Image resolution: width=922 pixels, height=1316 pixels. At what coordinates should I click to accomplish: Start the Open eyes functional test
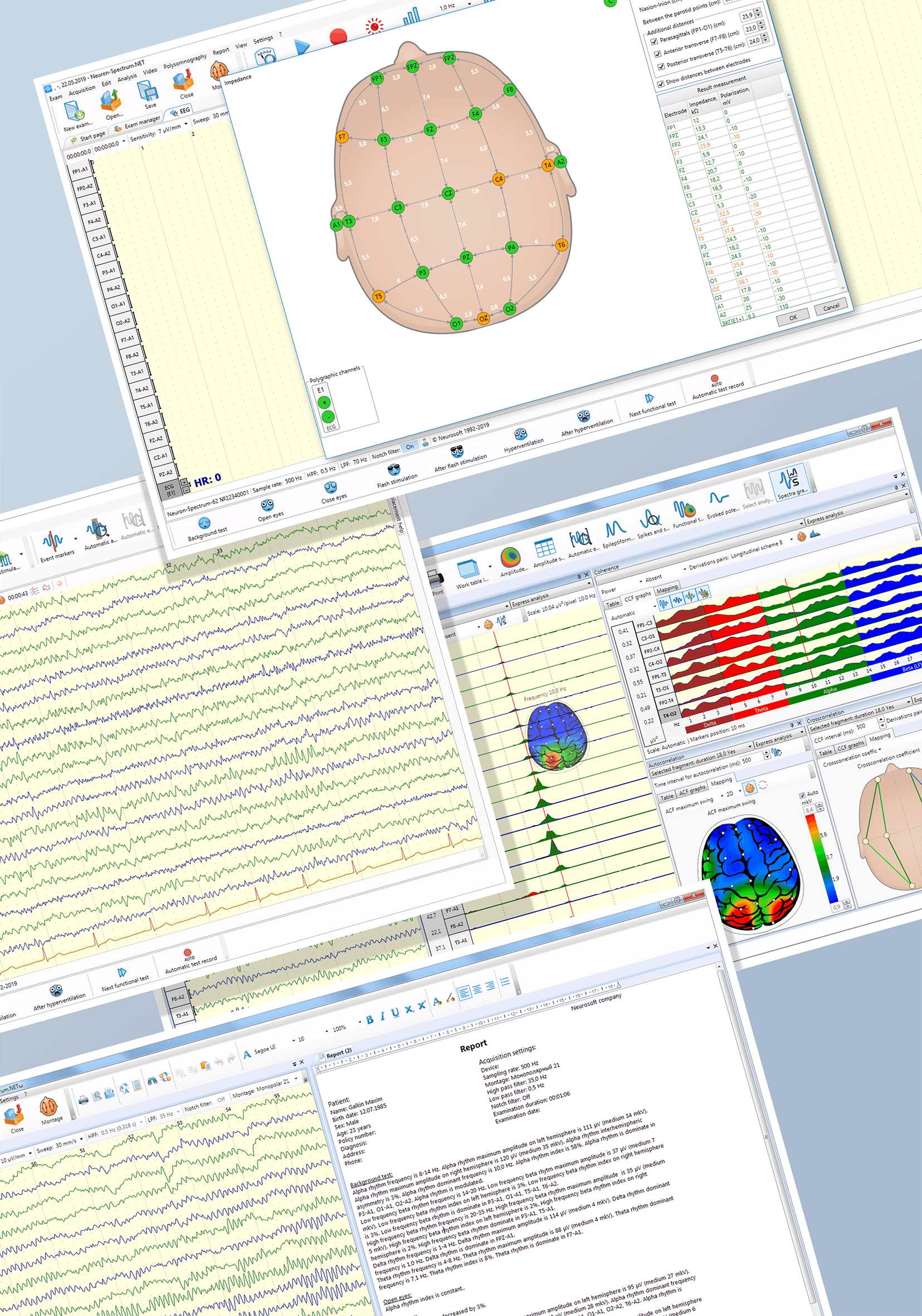coord(269,510)
